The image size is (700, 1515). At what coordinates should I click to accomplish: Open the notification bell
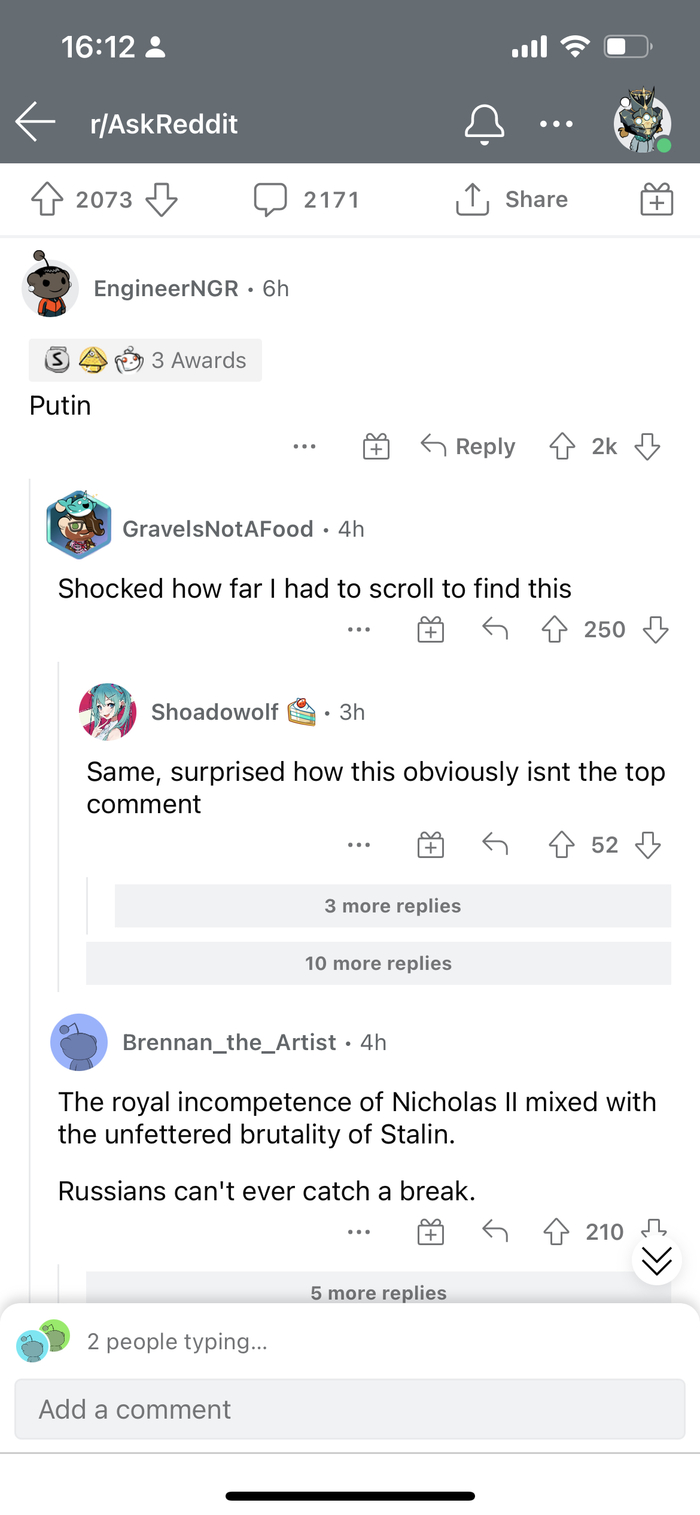pyautogui.click(x=484, y=124)
